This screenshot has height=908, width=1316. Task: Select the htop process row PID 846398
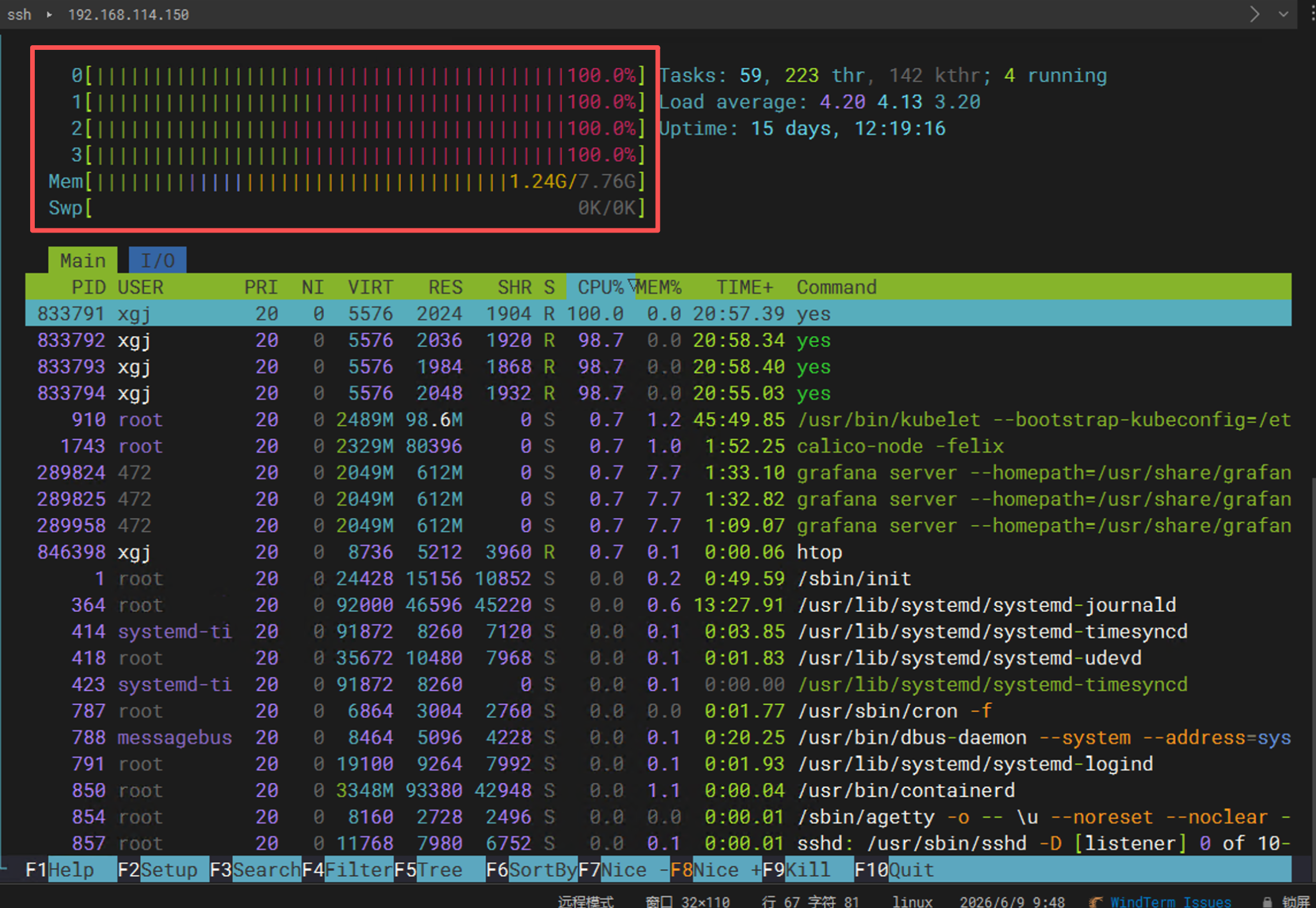[x=658, y=552]
